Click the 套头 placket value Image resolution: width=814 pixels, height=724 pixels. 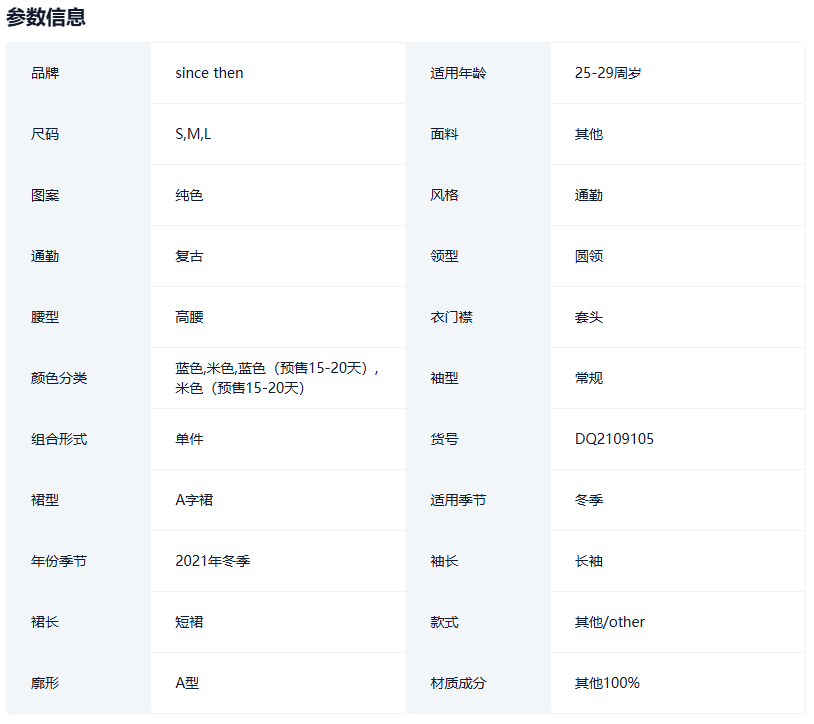point(589,317)
